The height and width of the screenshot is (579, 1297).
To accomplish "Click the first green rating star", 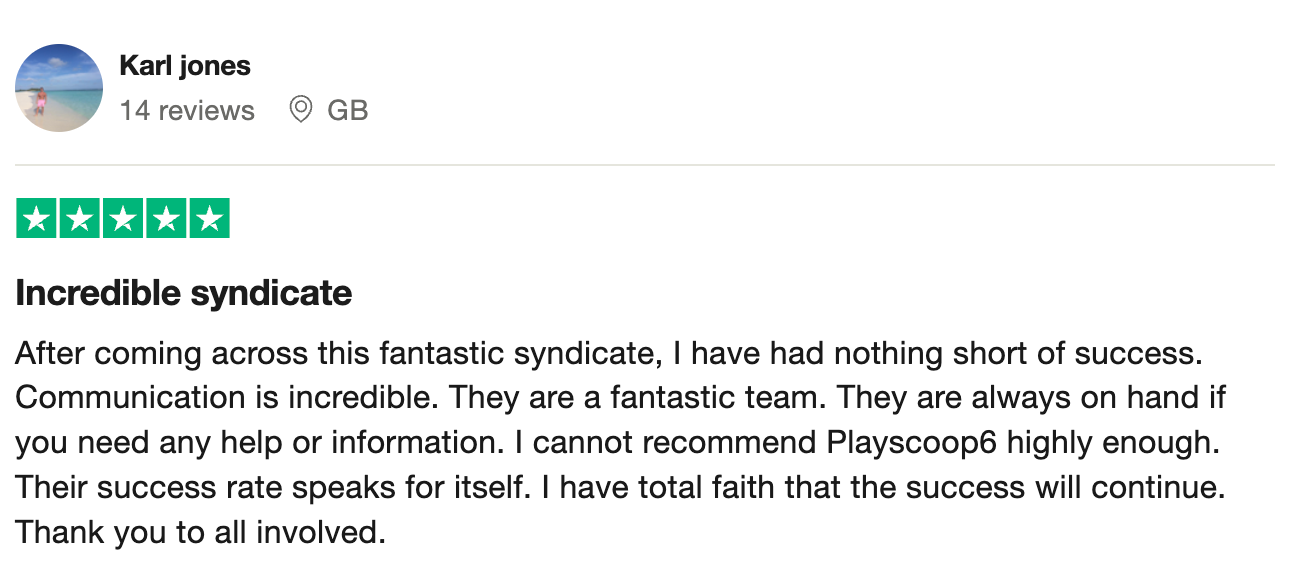I will coord(37,219).
